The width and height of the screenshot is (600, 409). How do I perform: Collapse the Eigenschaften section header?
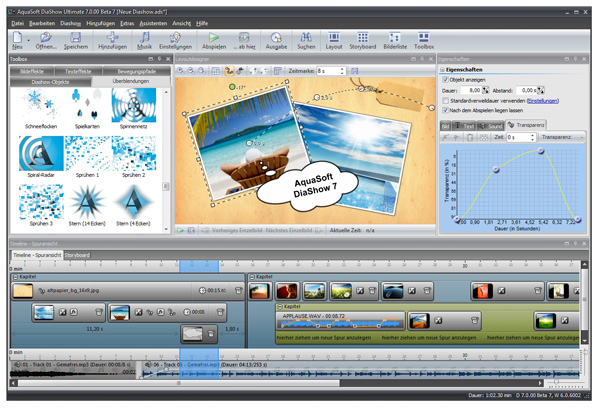(443, 69)
